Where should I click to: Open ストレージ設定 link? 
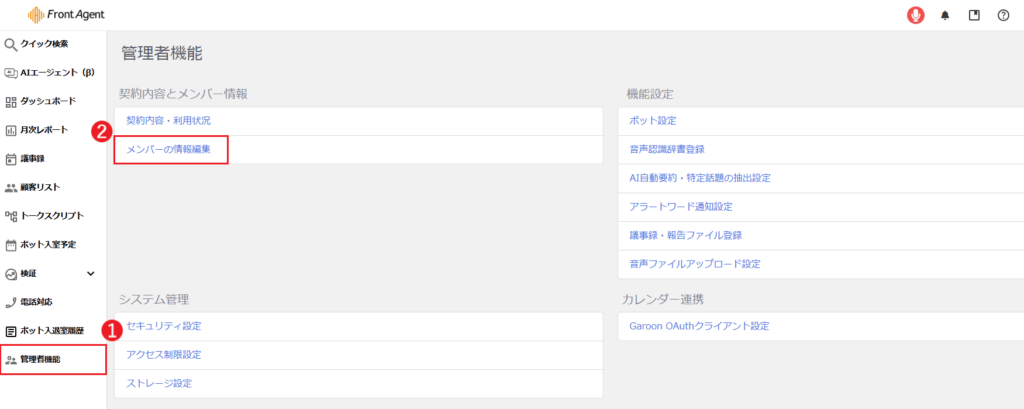coord(159,383)
